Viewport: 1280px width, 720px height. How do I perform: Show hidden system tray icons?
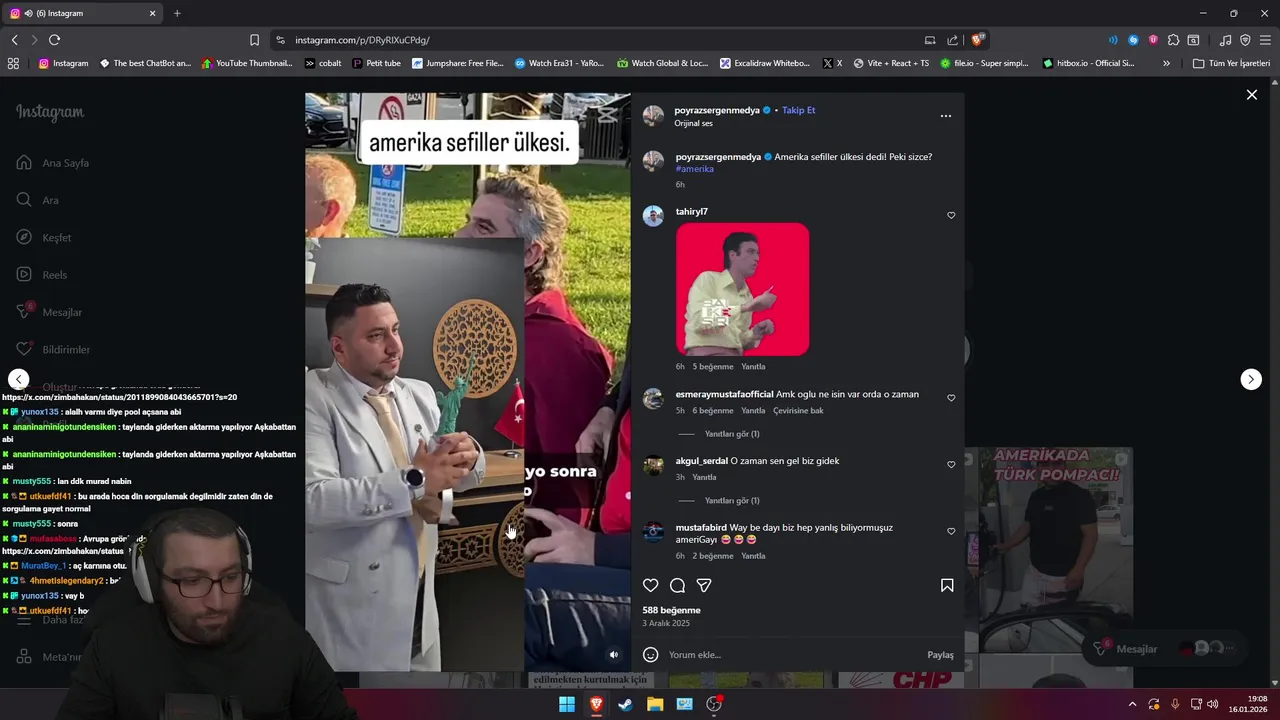point(1132,704)
